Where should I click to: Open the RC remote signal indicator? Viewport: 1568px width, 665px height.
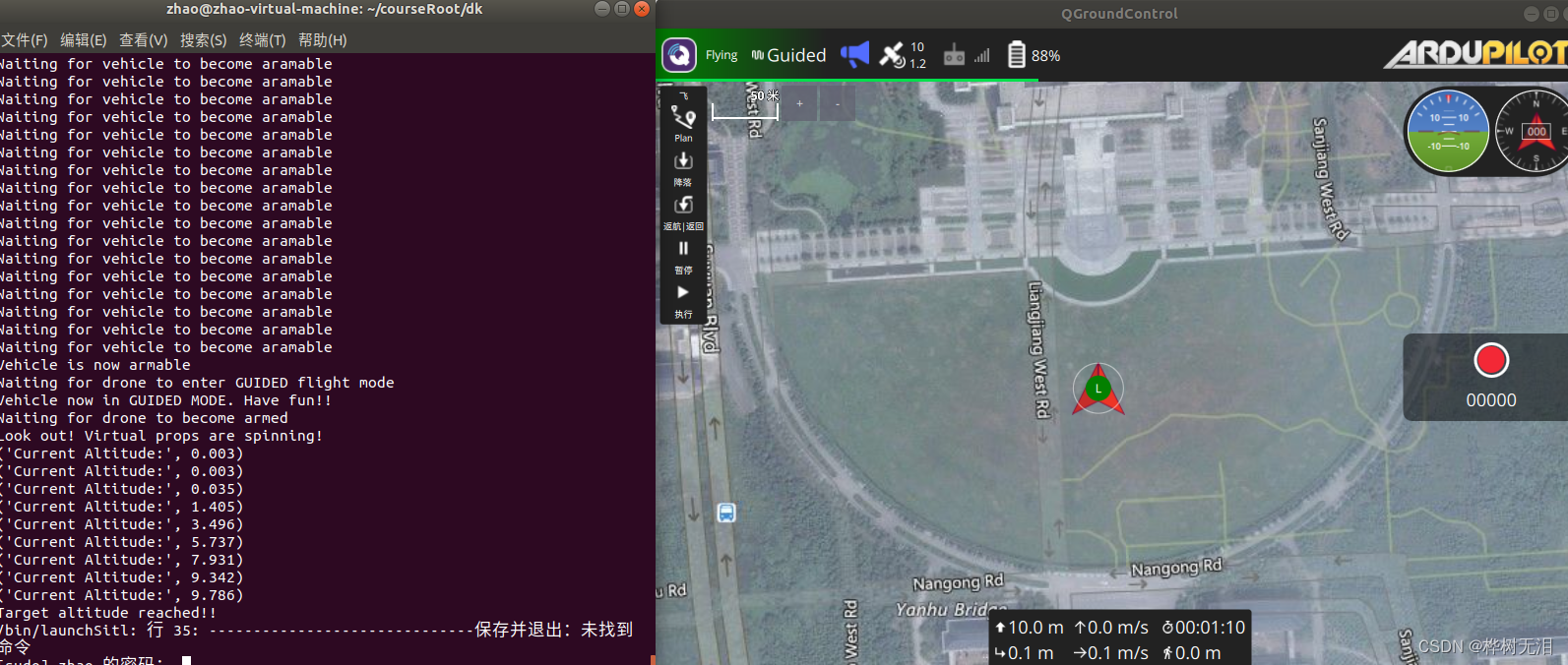point(954,55)
